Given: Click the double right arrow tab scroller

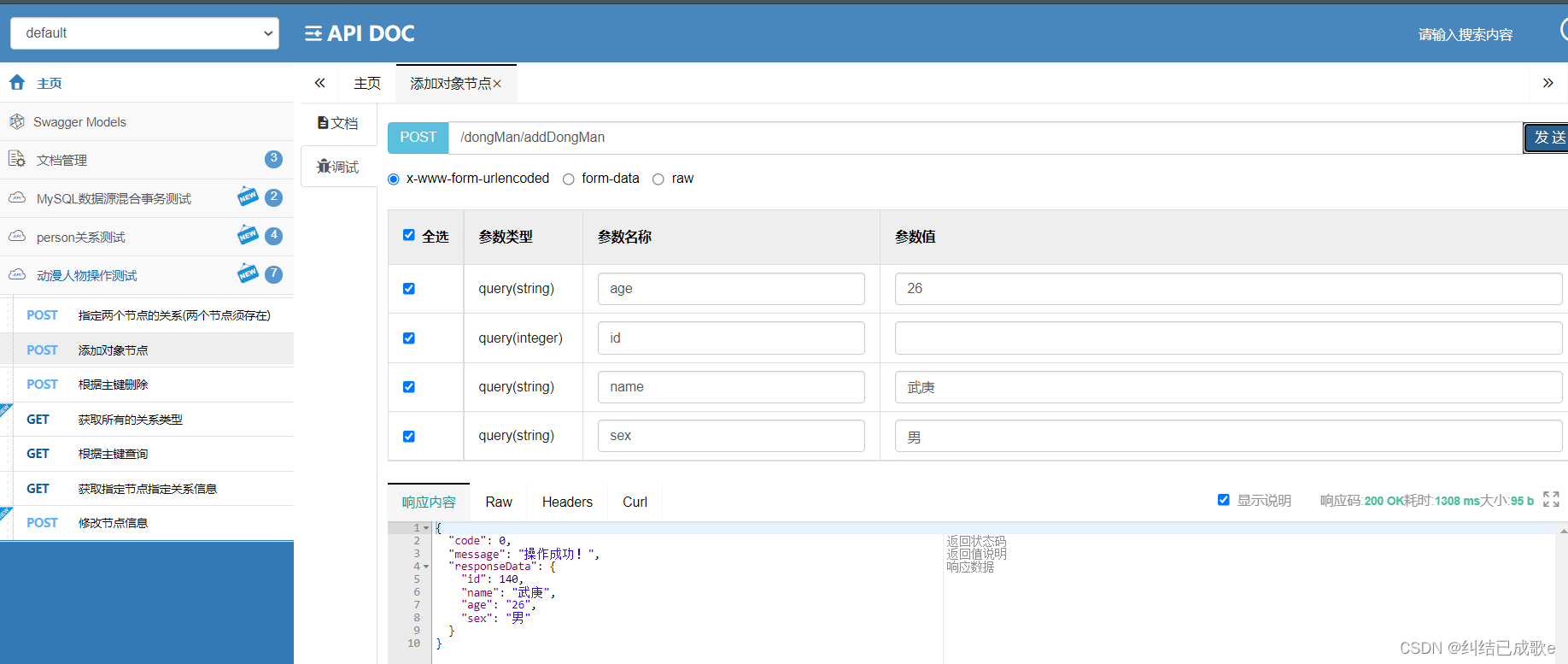Looking at the screenshot, I should pos(1548,83).
